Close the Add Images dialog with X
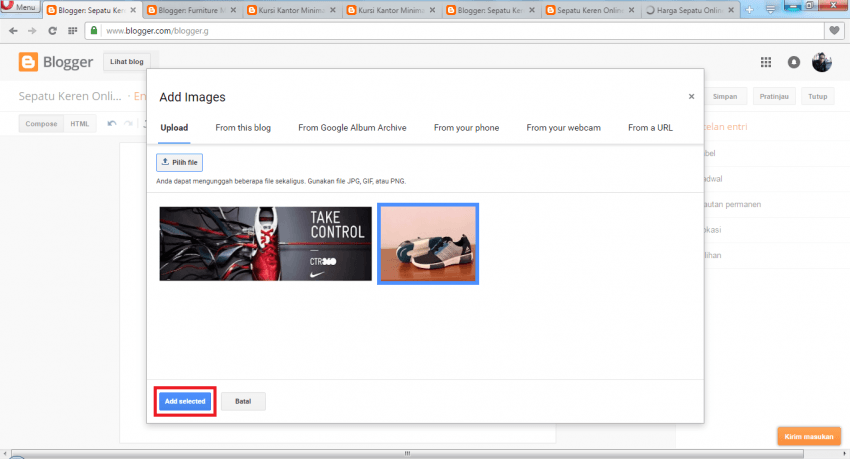The image size is (850, 459). click(691, 96)
